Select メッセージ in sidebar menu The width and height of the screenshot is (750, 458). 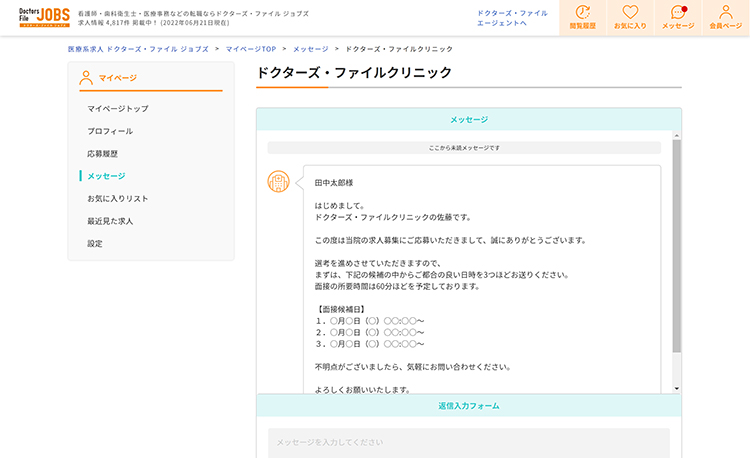pyautogui.click(x=106, y=176)
